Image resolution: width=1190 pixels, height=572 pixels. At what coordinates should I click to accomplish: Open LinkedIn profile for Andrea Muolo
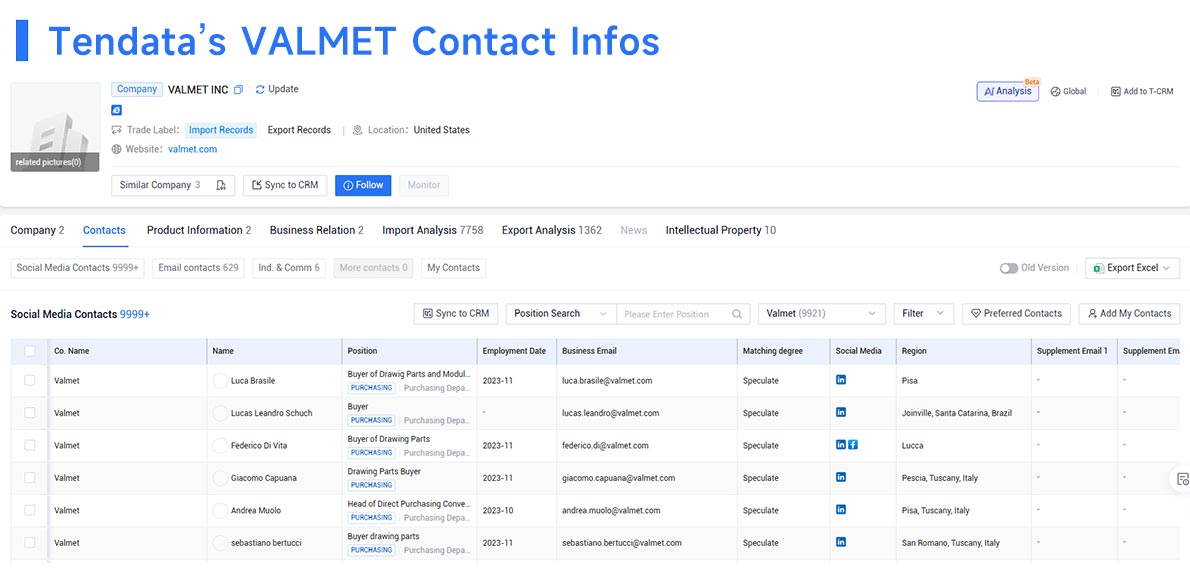click(x=841, y=510)
